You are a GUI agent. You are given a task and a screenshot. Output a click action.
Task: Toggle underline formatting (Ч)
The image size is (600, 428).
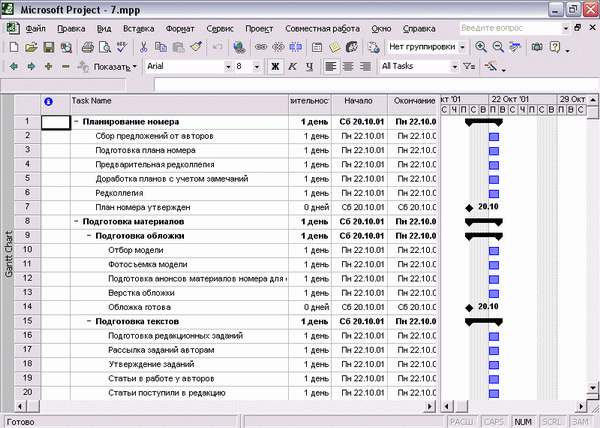coord(309,67)
